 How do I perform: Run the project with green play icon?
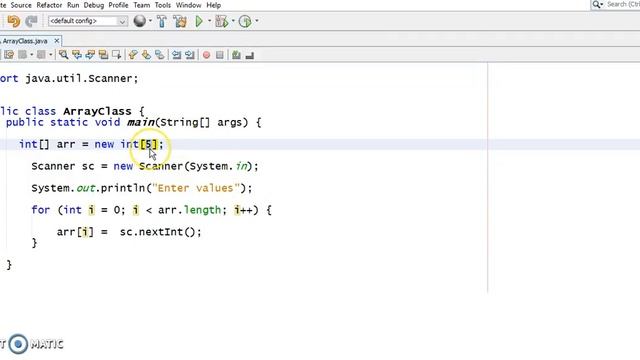199,21
